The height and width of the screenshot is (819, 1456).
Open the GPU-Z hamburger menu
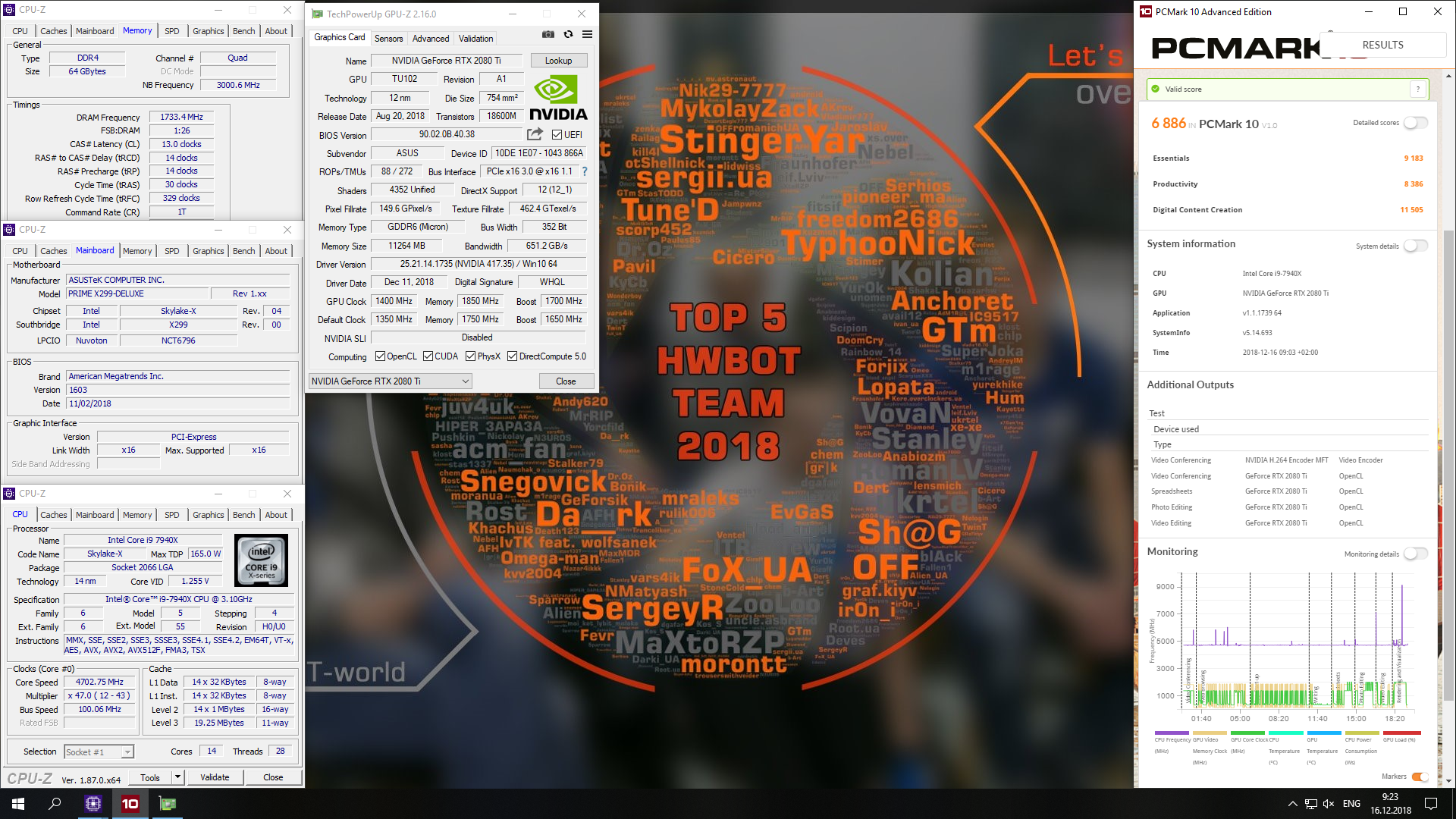tap(587, 35)
